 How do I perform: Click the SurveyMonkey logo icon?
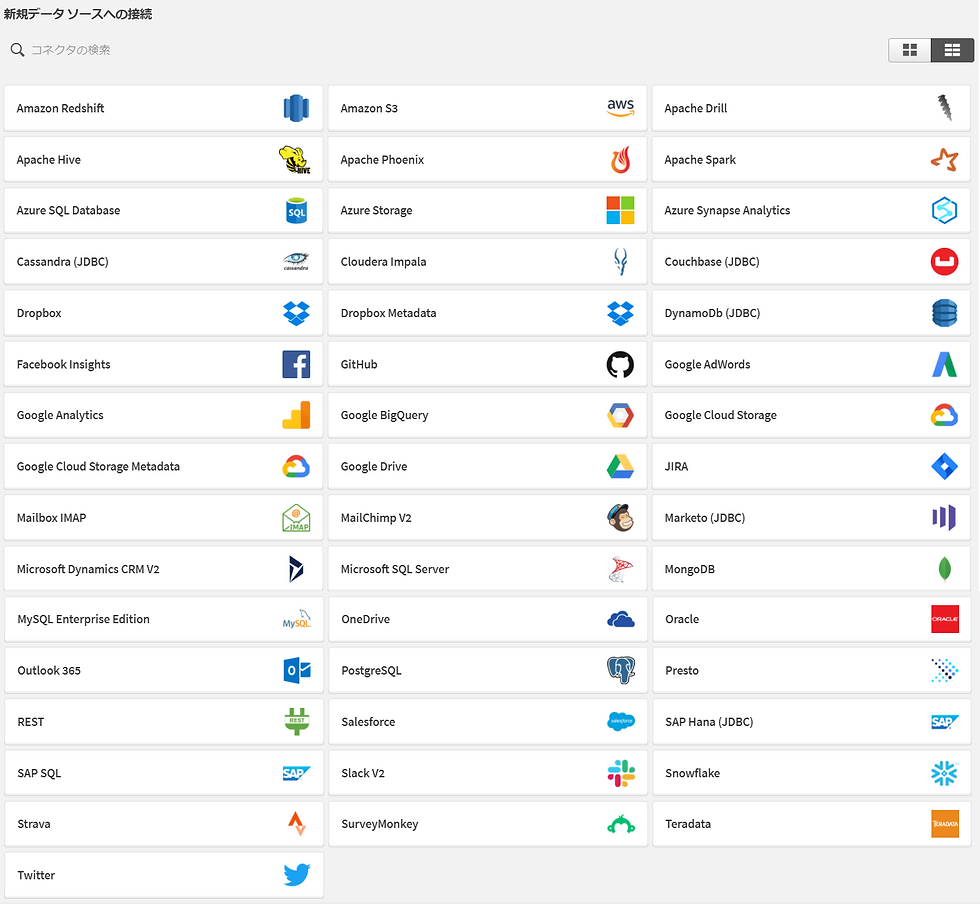tap(621, 824)
